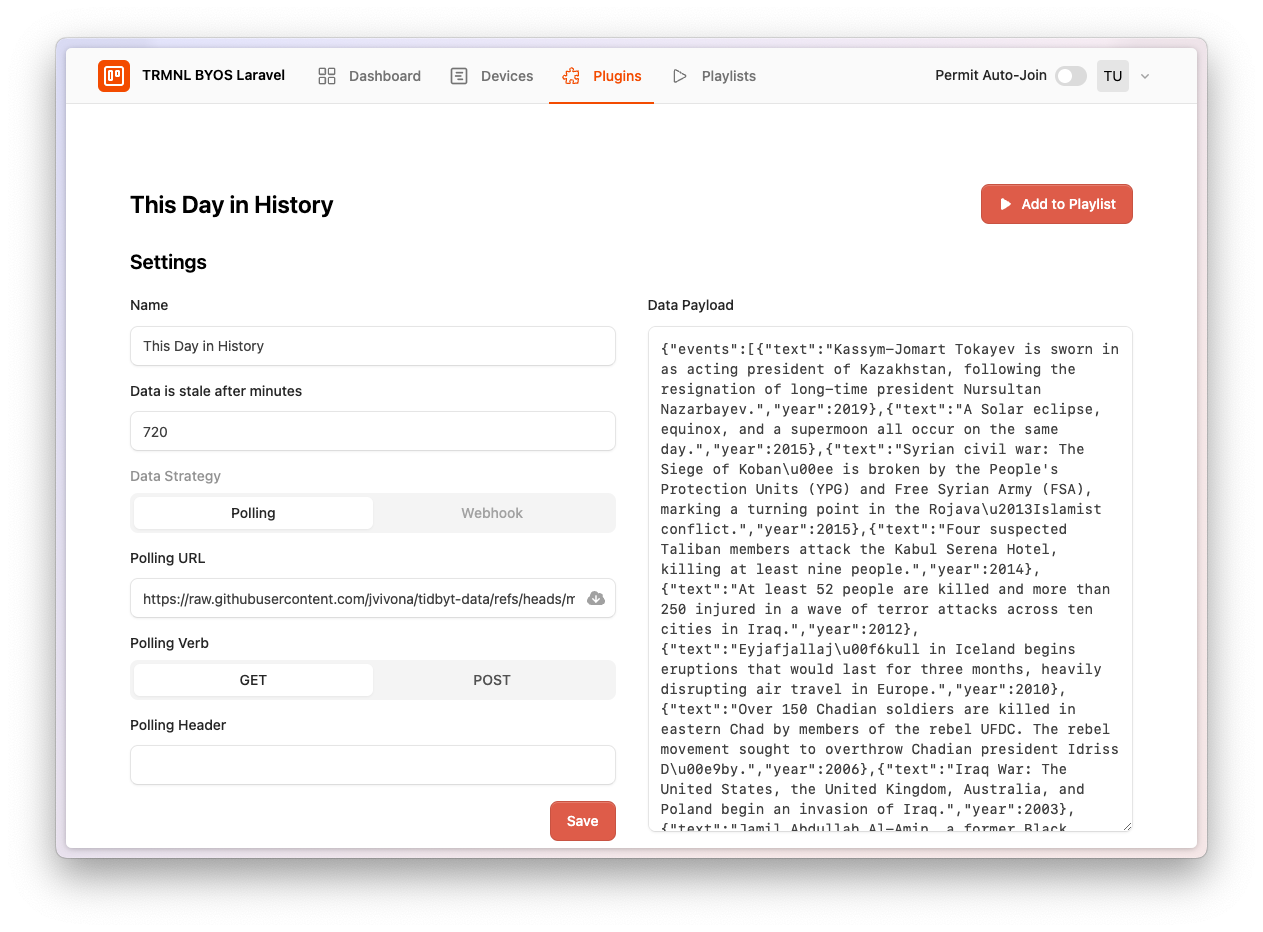
Task: Expand the chevron next to TU avatar
Action: pyautogui.click(x=1144, y=75)
